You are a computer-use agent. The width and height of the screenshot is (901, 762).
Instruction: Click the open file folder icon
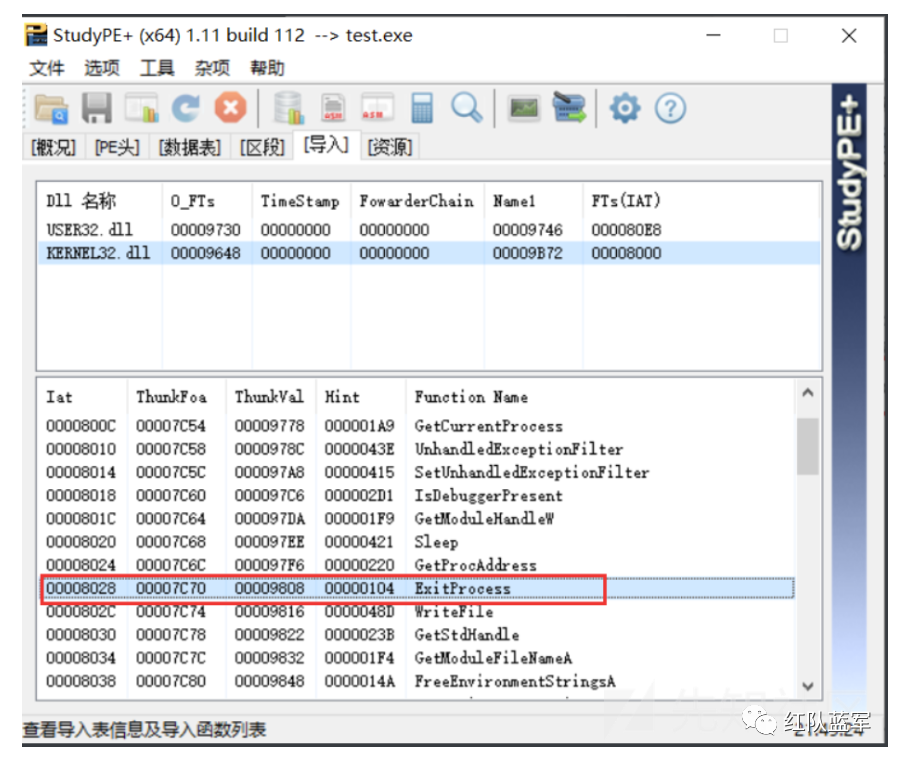point(51,108)
